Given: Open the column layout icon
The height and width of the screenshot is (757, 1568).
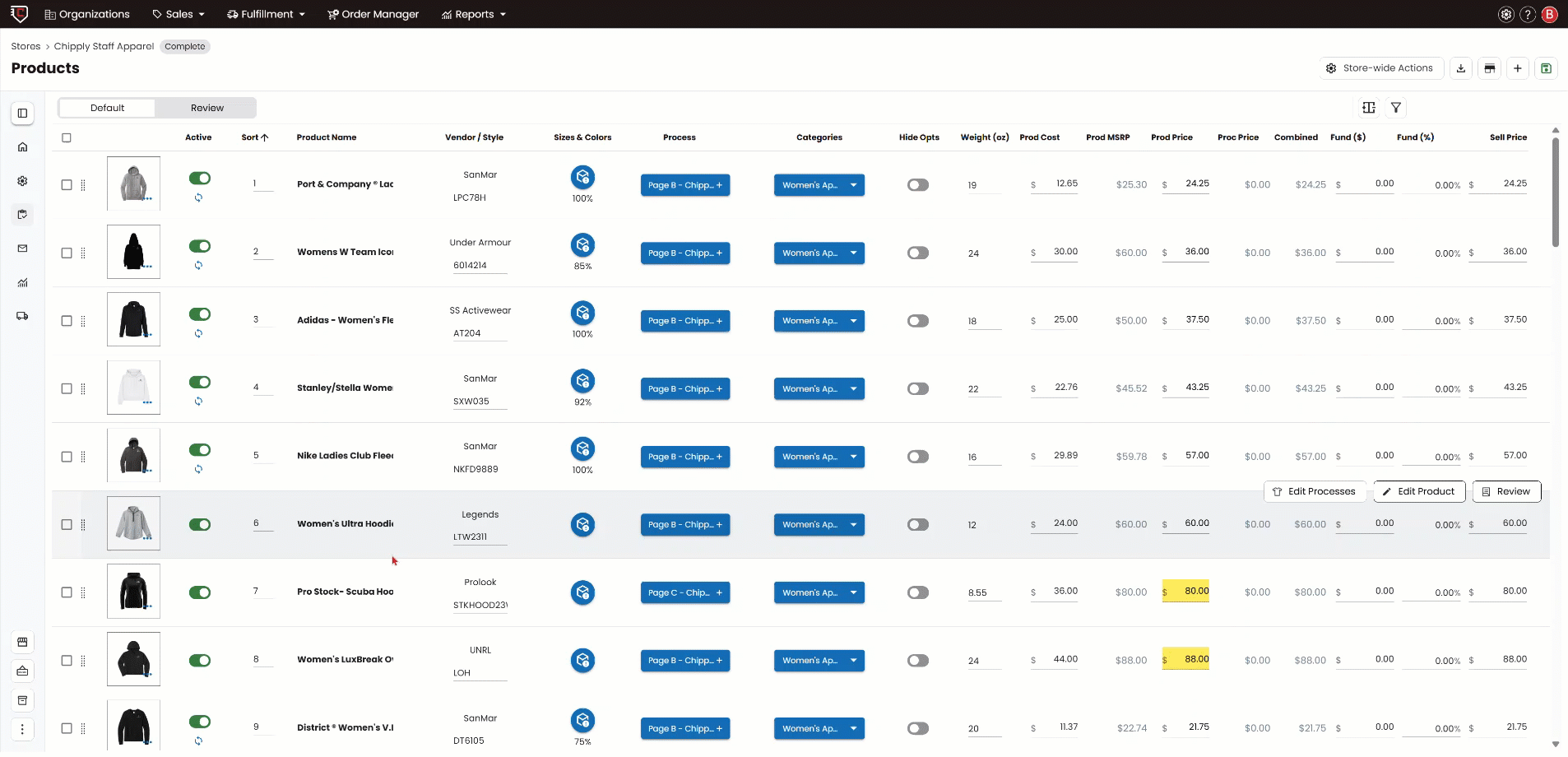Looking at the screenshot, I should tap(1369, 108).
